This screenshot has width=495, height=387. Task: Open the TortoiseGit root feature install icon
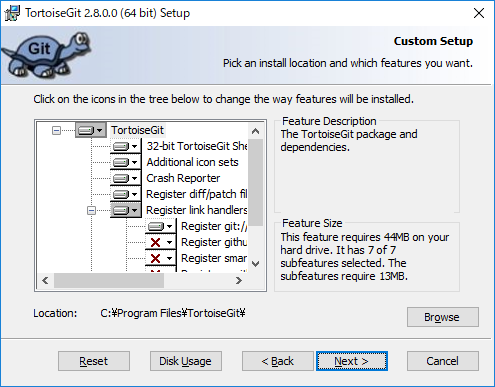(x=91, y=130)
